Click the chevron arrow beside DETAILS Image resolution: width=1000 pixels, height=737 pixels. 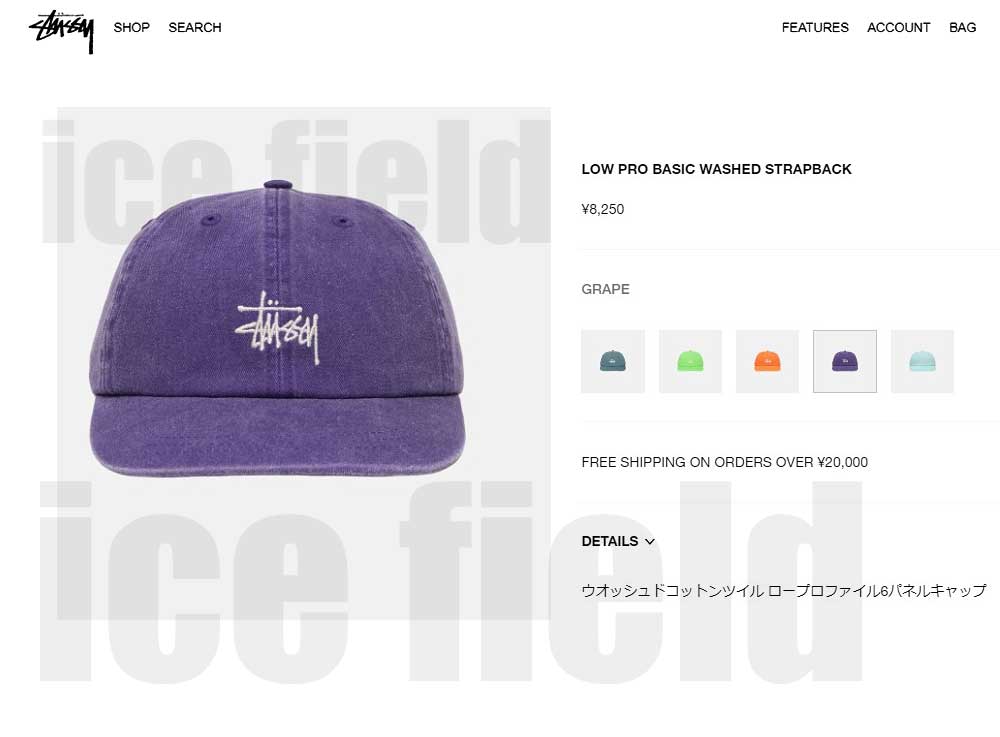(650, 542)
